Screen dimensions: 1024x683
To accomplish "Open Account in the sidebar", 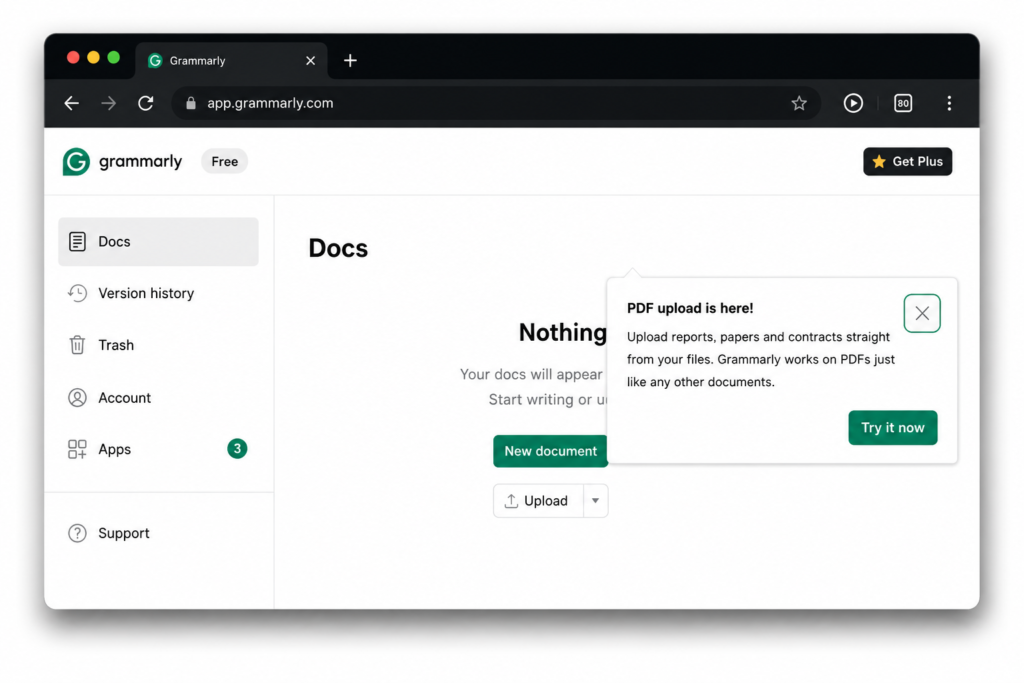I will 158,398.
